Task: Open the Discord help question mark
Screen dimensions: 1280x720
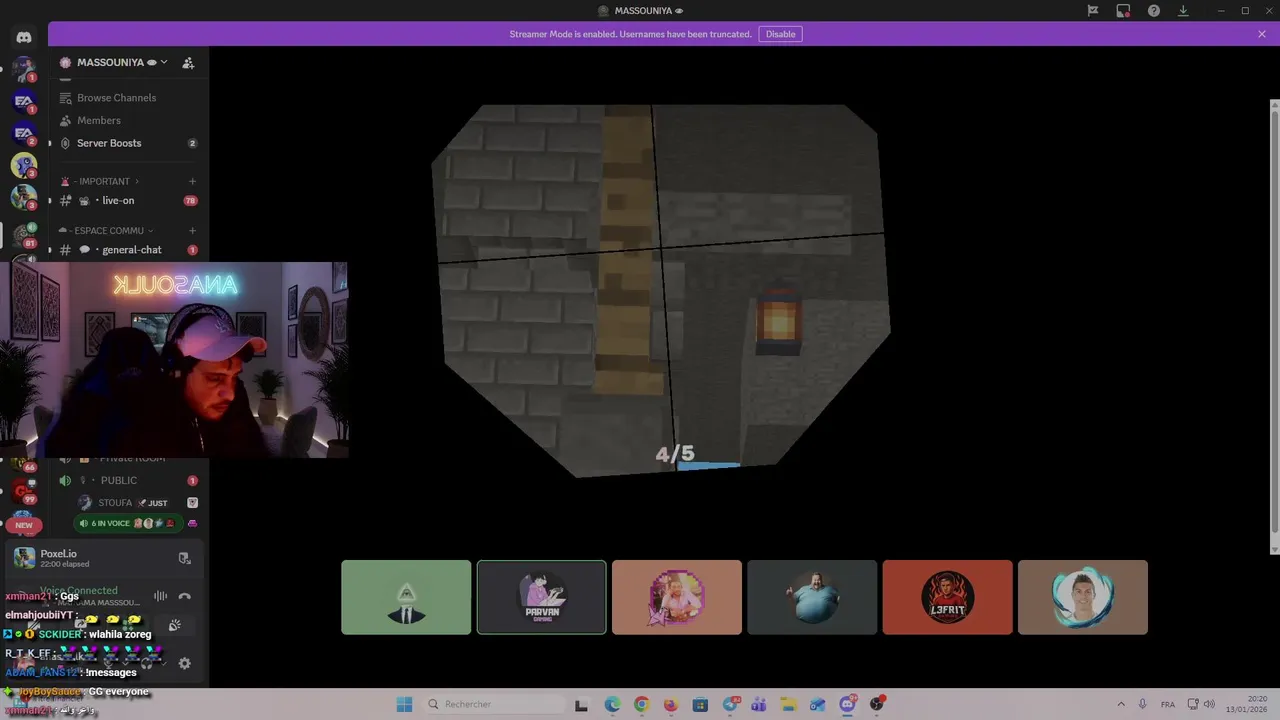Action: point(1154,11)
